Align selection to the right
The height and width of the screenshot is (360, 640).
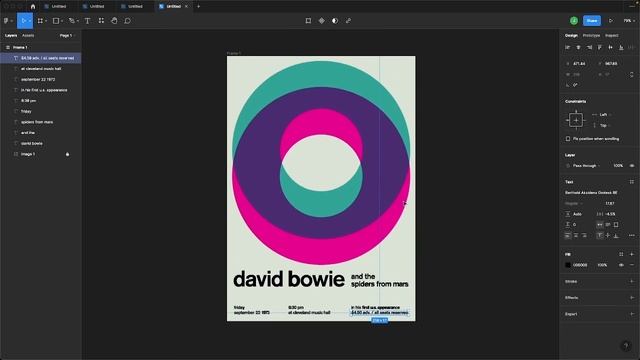[589, 47]
